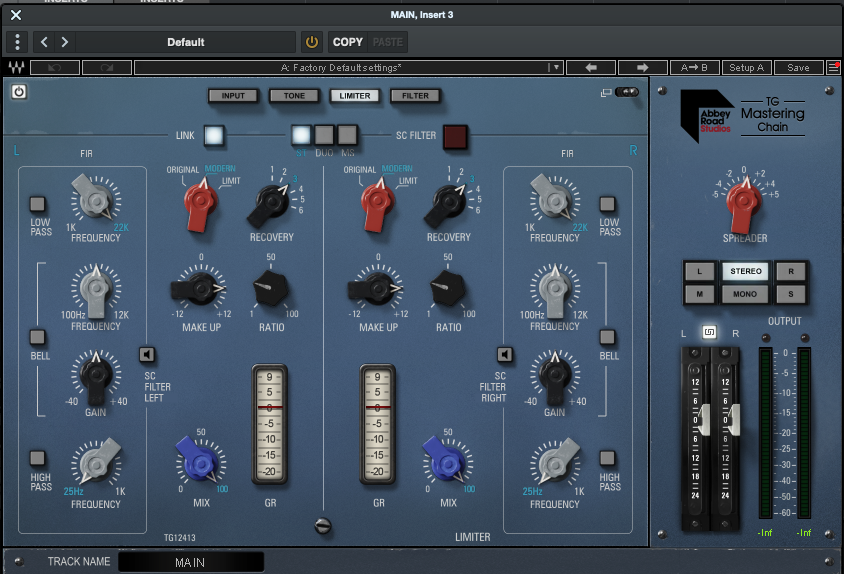Click the right MAKE UP knob
Image resolution: width=844 pixels, height=574 pixels.
(x=377, y=289)
